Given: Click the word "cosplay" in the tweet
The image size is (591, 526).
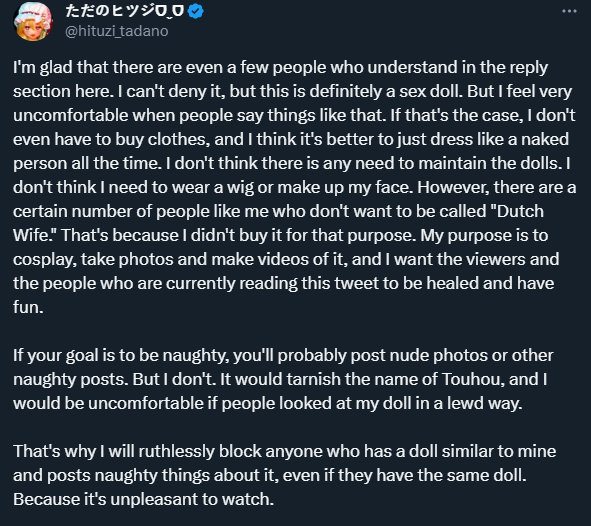Looking at the screenshot, I should click(x=44, y=259).
